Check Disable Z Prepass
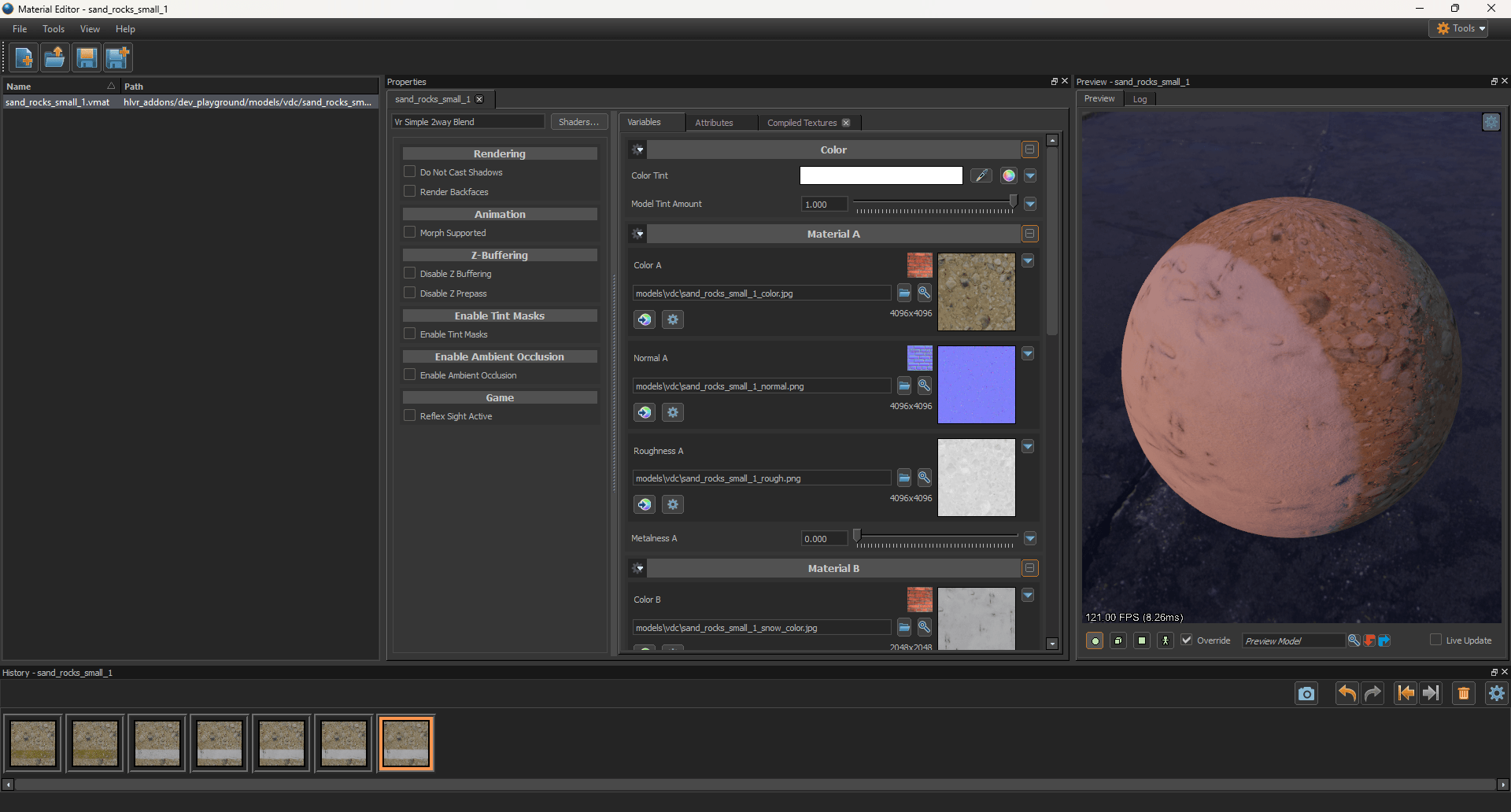The width and height of the screenshot is (1511, 812). (x=409, y=293)
